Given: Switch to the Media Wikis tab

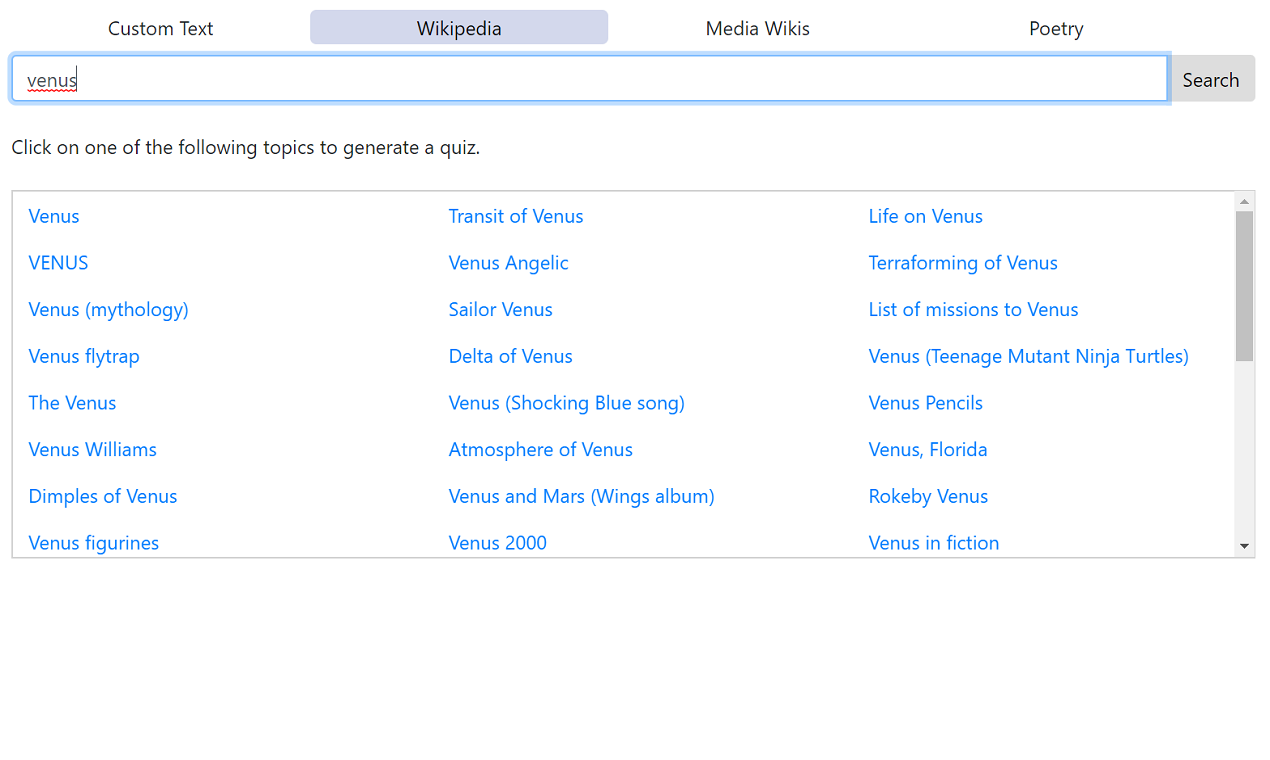Looking at the screenshot, I should [757, 28].
